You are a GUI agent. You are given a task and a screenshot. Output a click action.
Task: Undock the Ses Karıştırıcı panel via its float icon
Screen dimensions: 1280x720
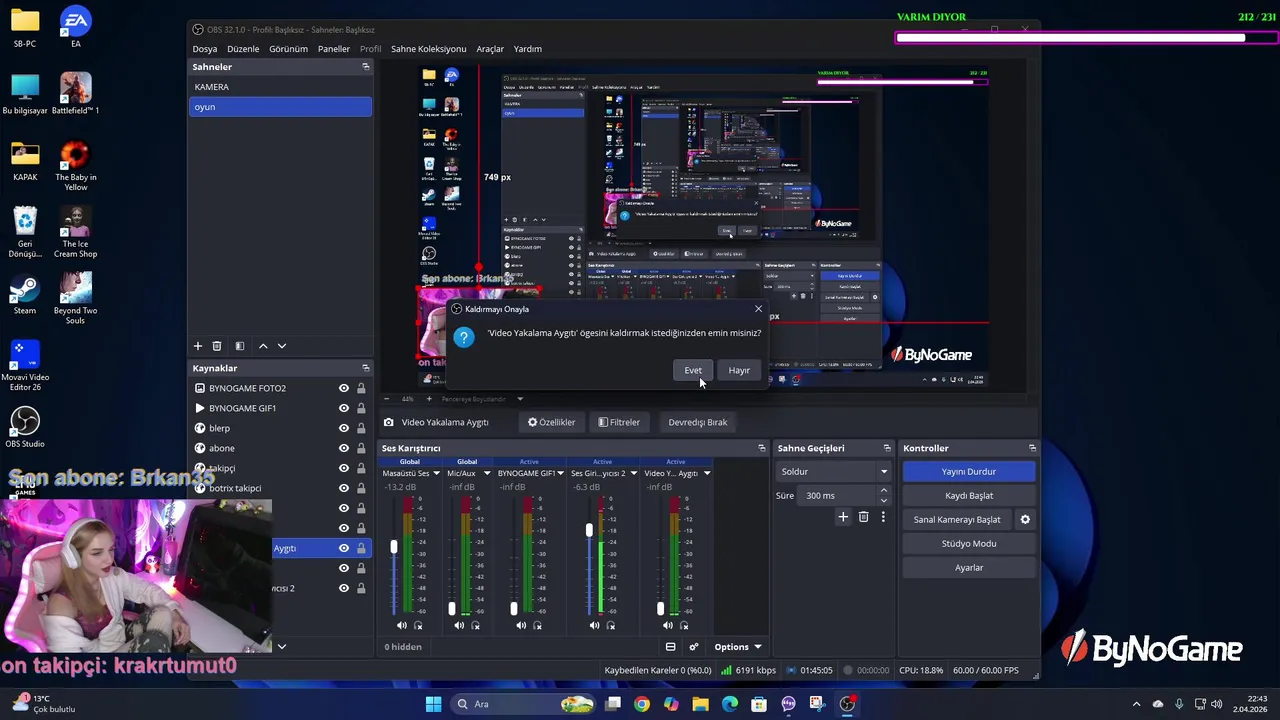[761, 448]
